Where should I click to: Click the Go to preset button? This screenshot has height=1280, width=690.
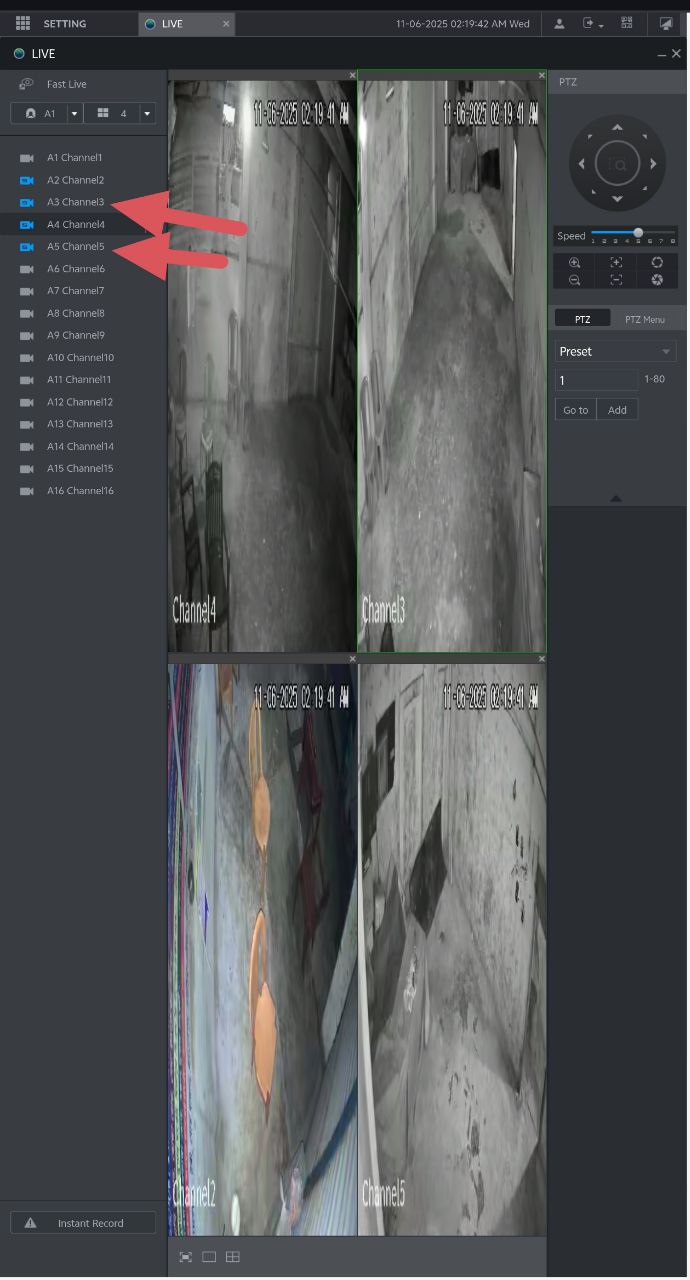pyautogui.click(x=575, y=410)
